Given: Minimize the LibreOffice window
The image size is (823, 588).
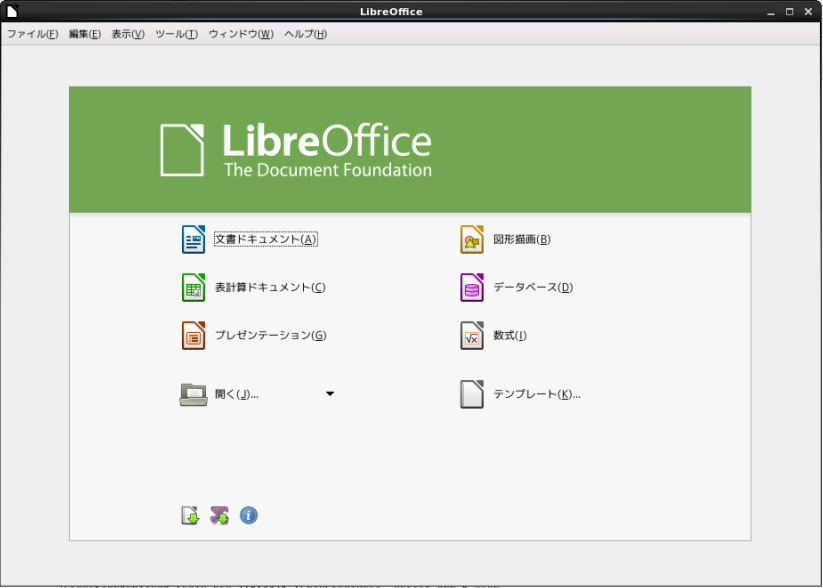Looking at the screenshot, I should pyautogui.click(x=771, y=12).
